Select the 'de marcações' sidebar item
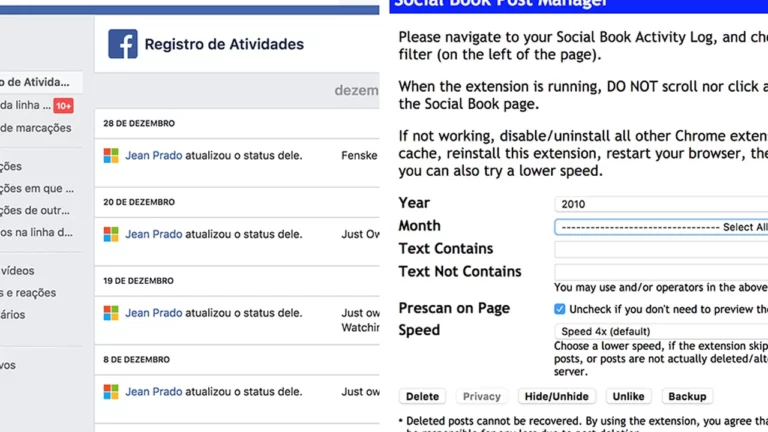 (x=36, y=128)
